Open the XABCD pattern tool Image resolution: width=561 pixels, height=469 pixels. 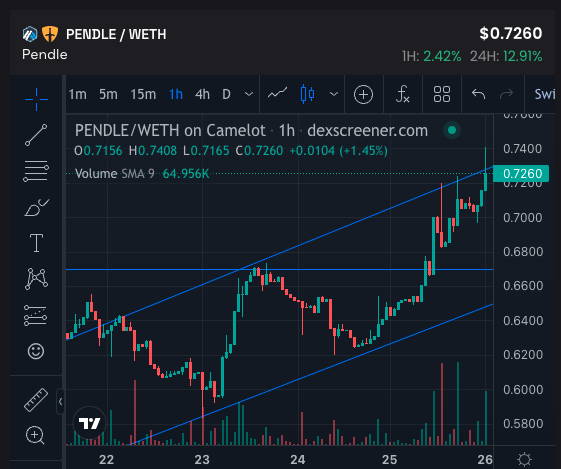(x=36, y=279)
